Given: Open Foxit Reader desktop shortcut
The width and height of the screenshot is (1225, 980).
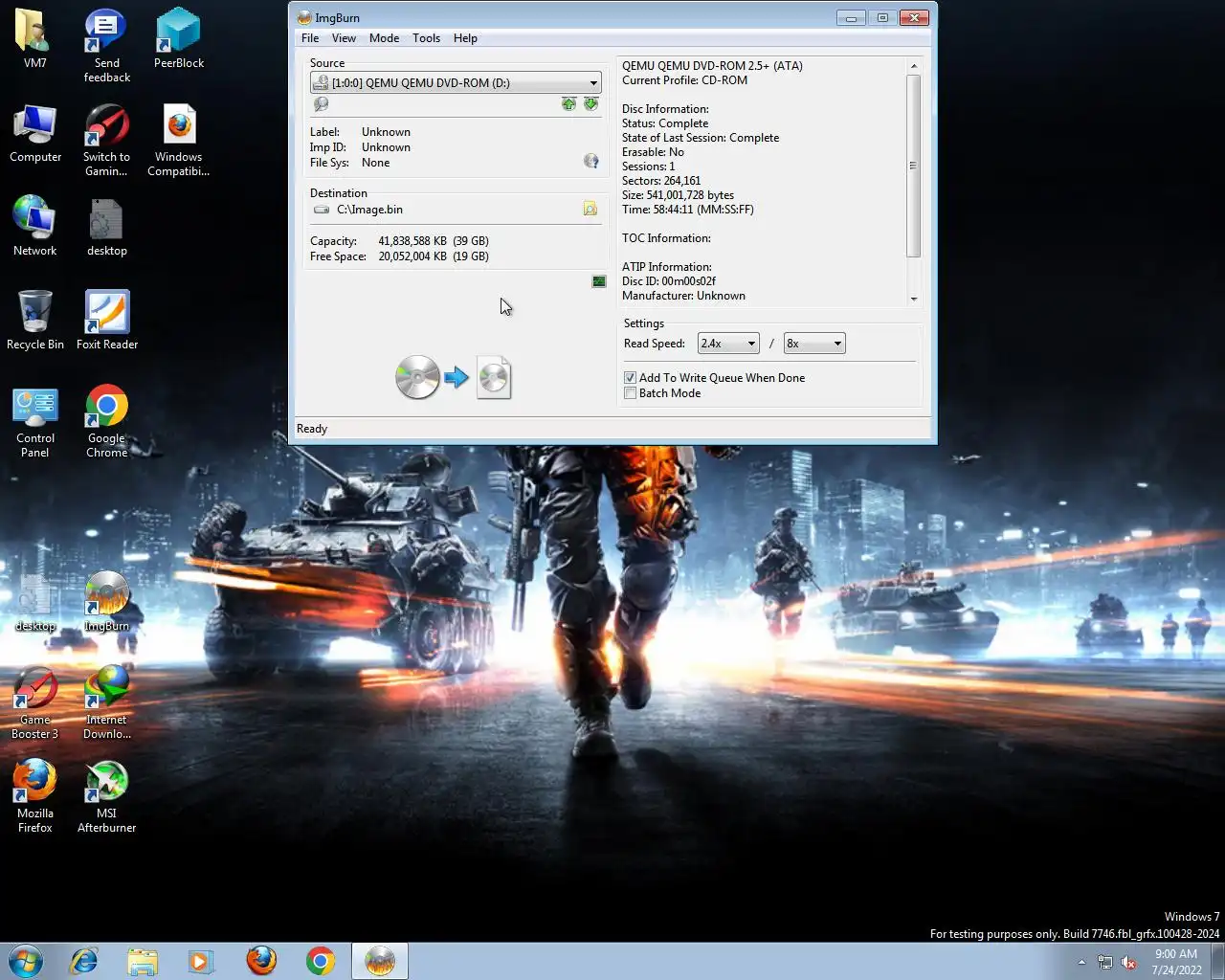Looking at the screenshot, I should pyautogui.click(x=106, y=320).
